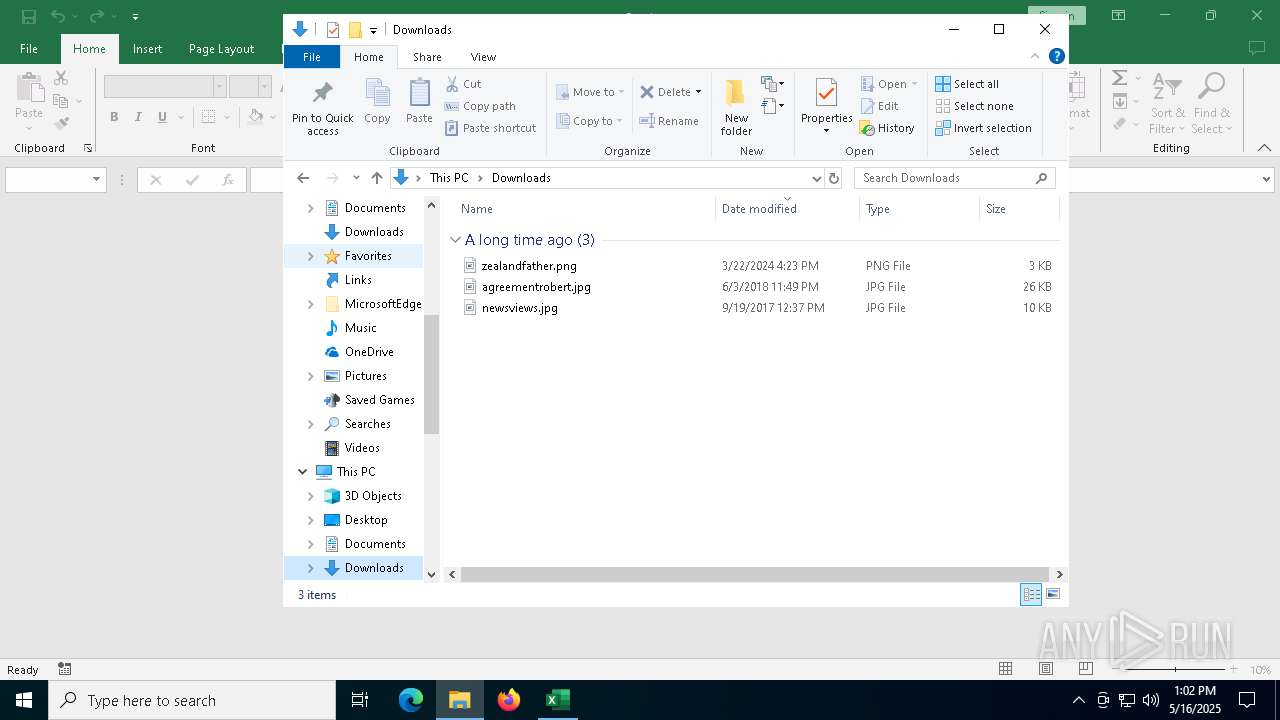Click Copy path in Explorer ribbon

click(480, 106)
